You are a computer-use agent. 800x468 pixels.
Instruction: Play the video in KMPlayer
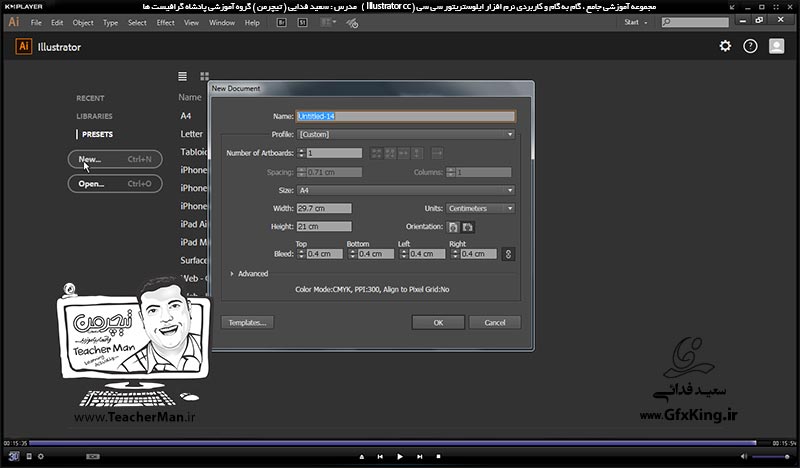(x=399, y=457)
